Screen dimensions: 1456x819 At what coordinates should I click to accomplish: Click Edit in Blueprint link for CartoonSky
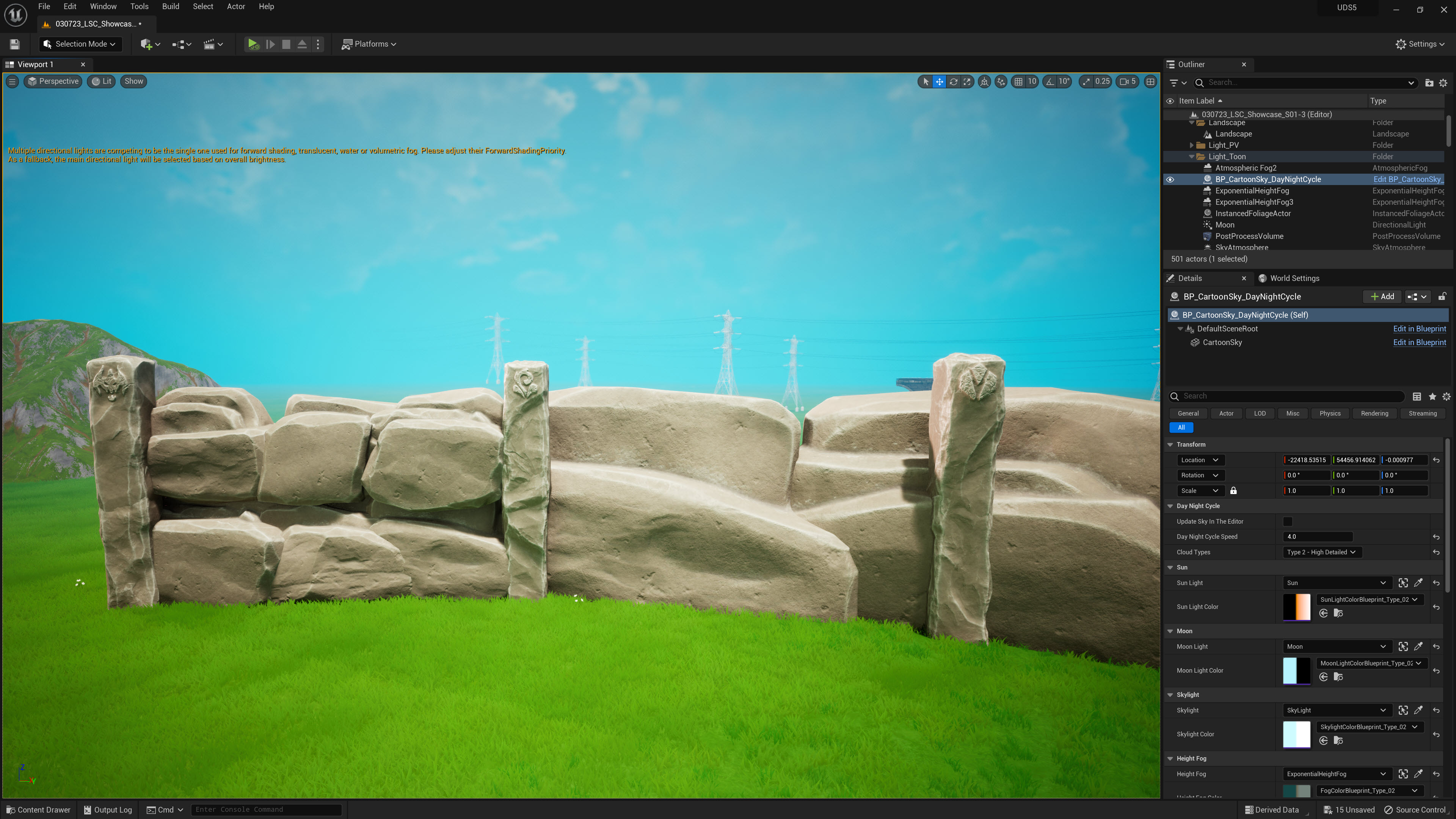[1419, 342]
